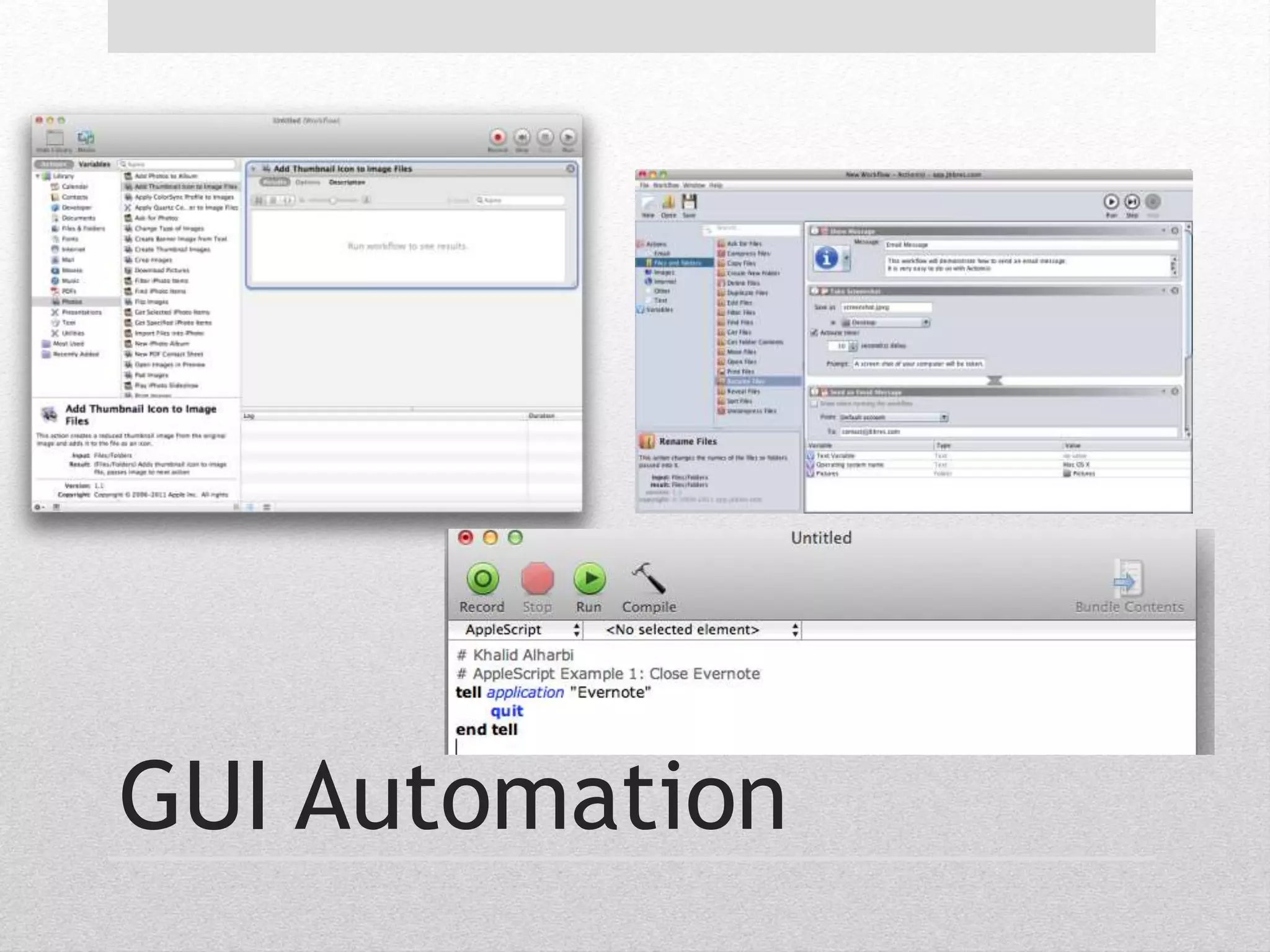Click the word quit in the script
The height and width of the screenshot is (952, 1270).
[x=507, y=711]
